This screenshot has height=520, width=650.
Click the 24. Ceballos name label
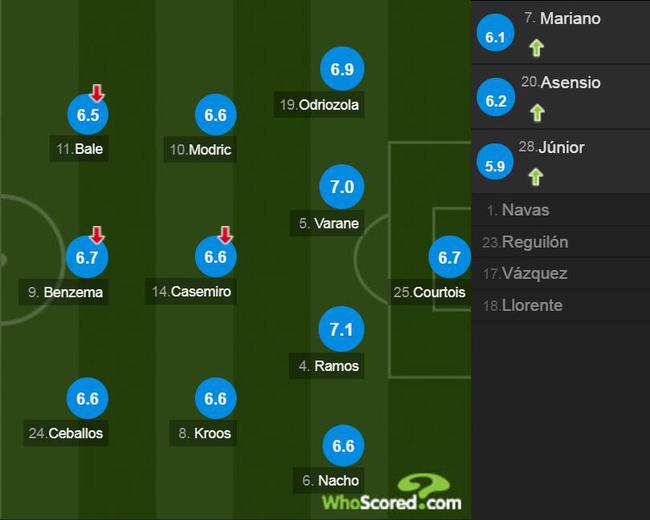66,433
